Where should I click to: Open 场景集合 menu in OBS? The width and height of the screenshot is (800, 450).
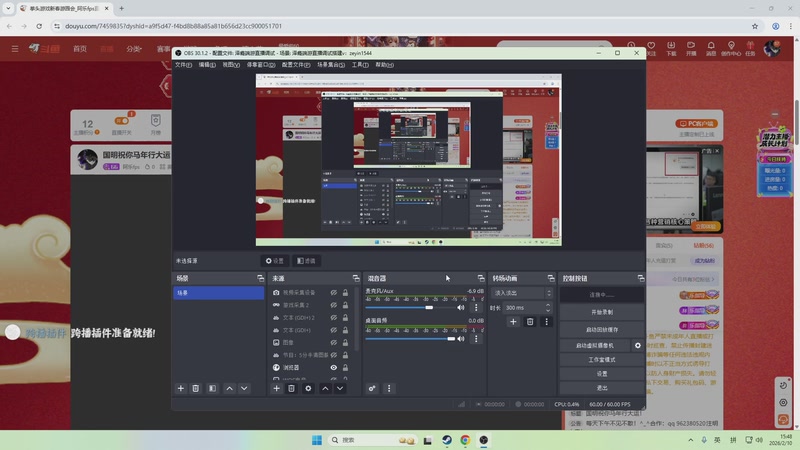coord(331,65)
